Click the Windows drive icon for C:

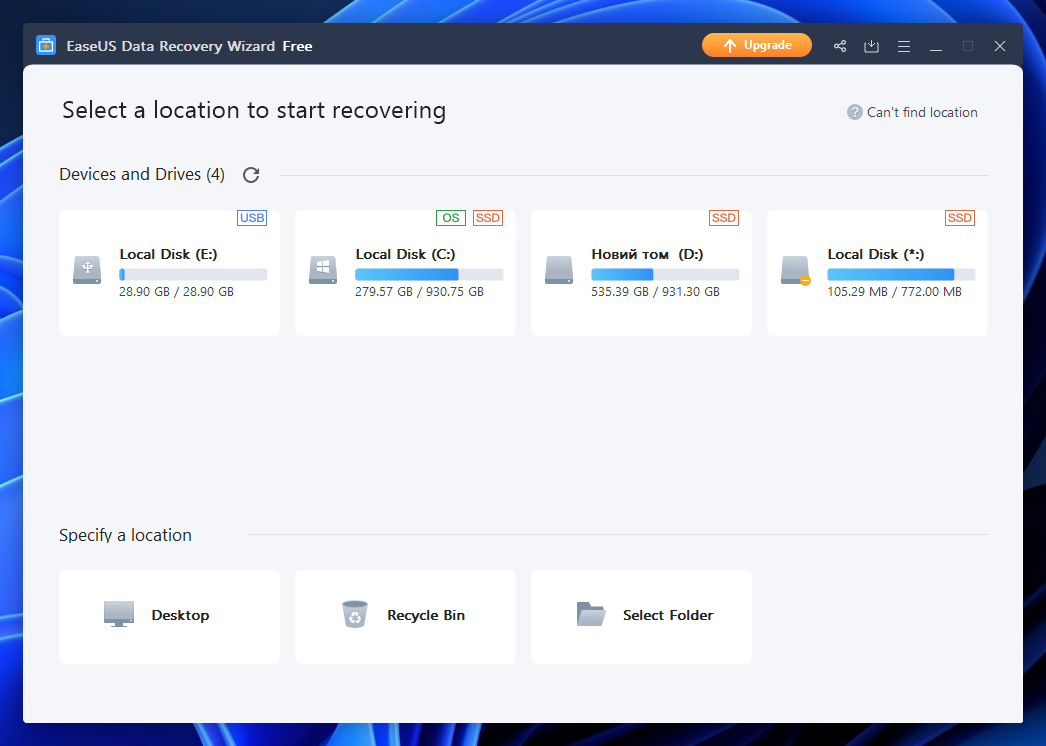tap(323, 270)
